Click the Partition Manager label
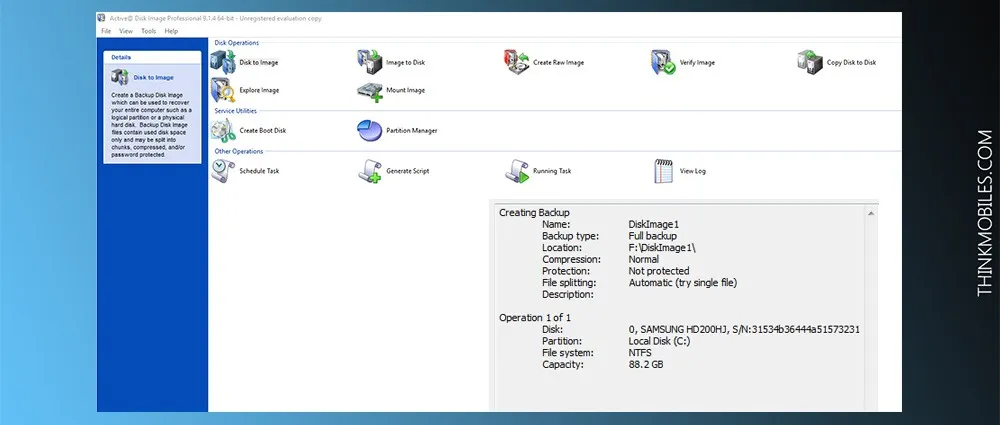The height and width of the screenshot is (425, 1000). 412,131
